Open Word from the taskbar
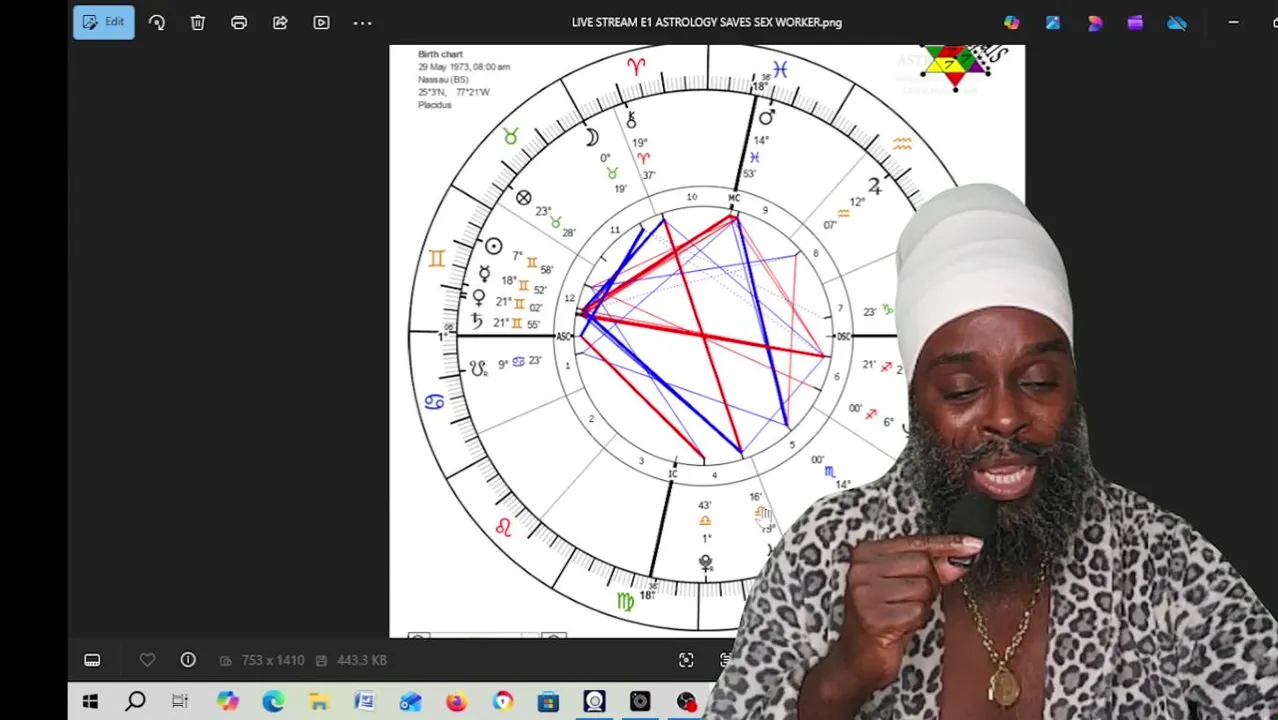The height and width of the screenshot is (720, 1278). tap(364, 702)
